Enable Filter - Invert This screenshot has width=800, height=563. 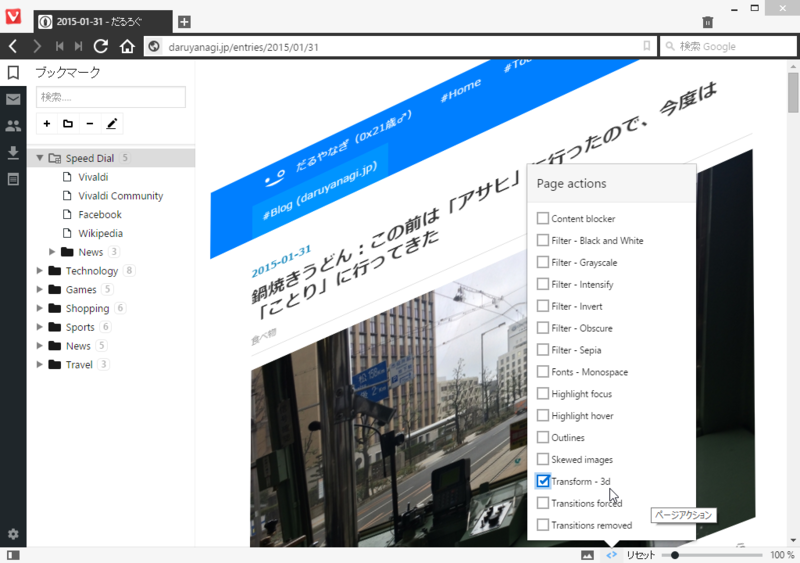point(543,306)
